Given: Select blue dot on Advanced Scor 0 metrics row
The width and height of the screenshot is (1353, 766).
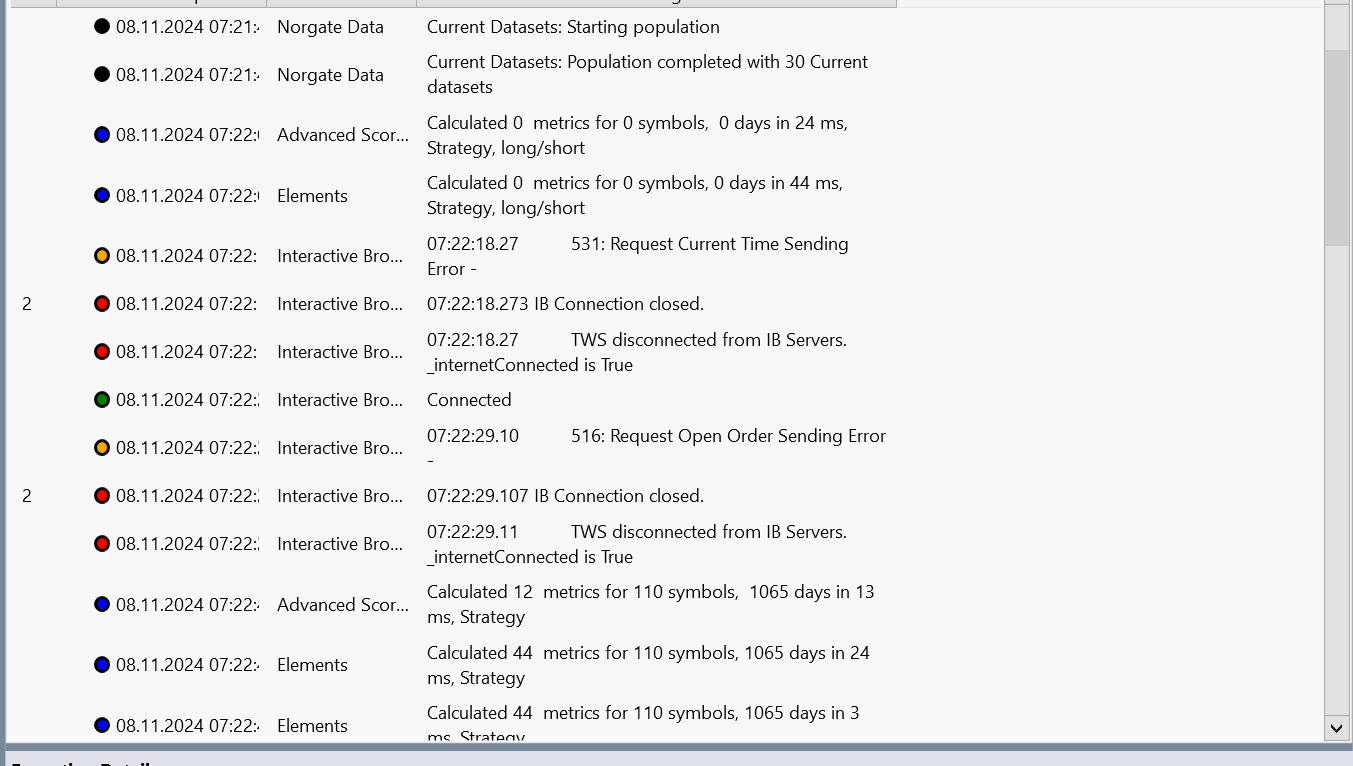Looking at the screenshot, I should (102, 135).
